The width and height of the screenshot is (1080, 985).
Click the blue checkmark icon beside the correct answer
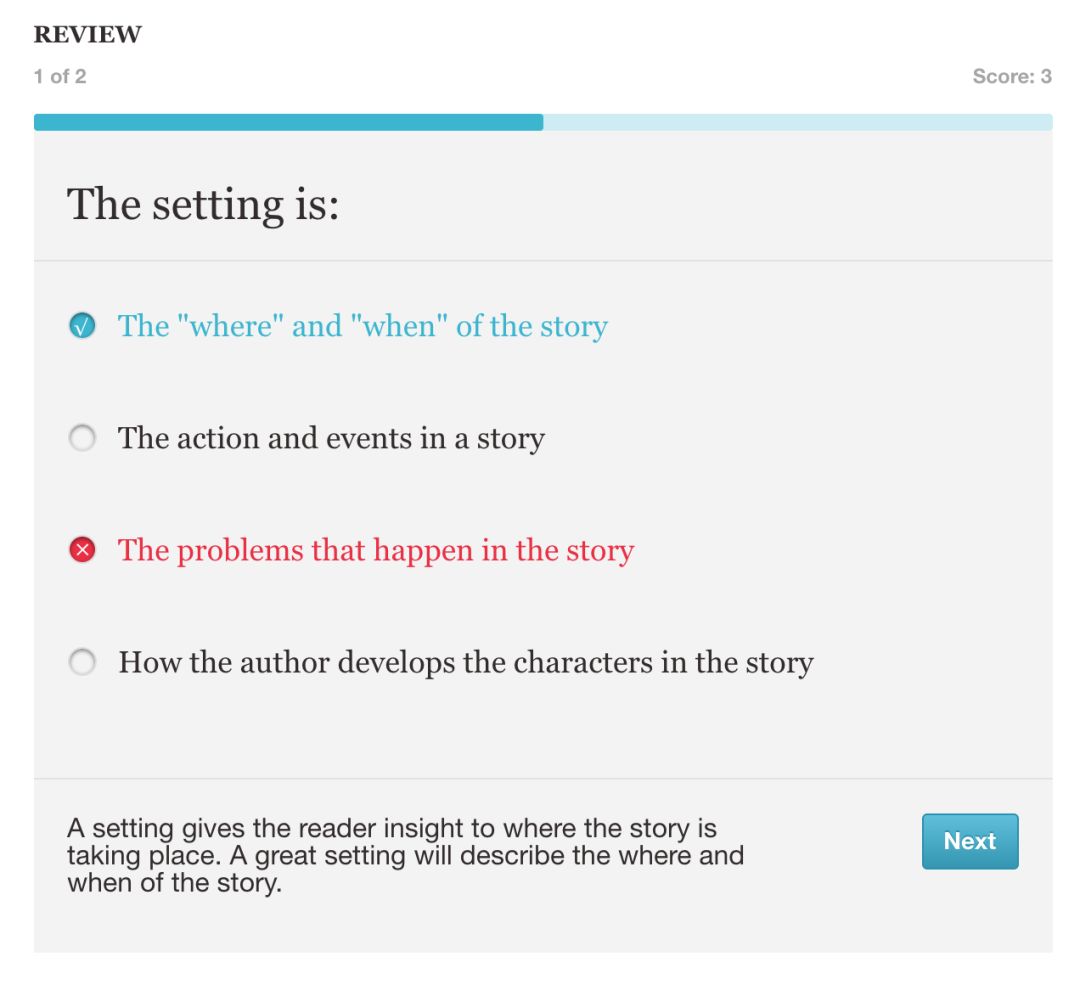82,326
